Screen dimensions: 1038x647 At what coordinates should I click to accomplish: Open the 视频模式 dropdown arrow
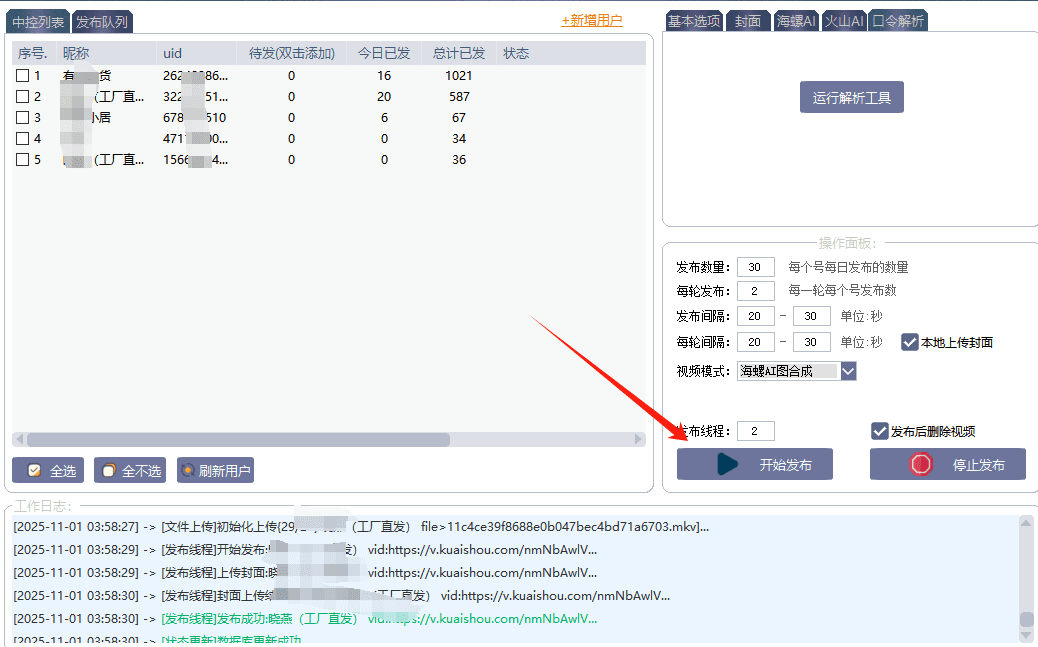(x=848, y=371)
